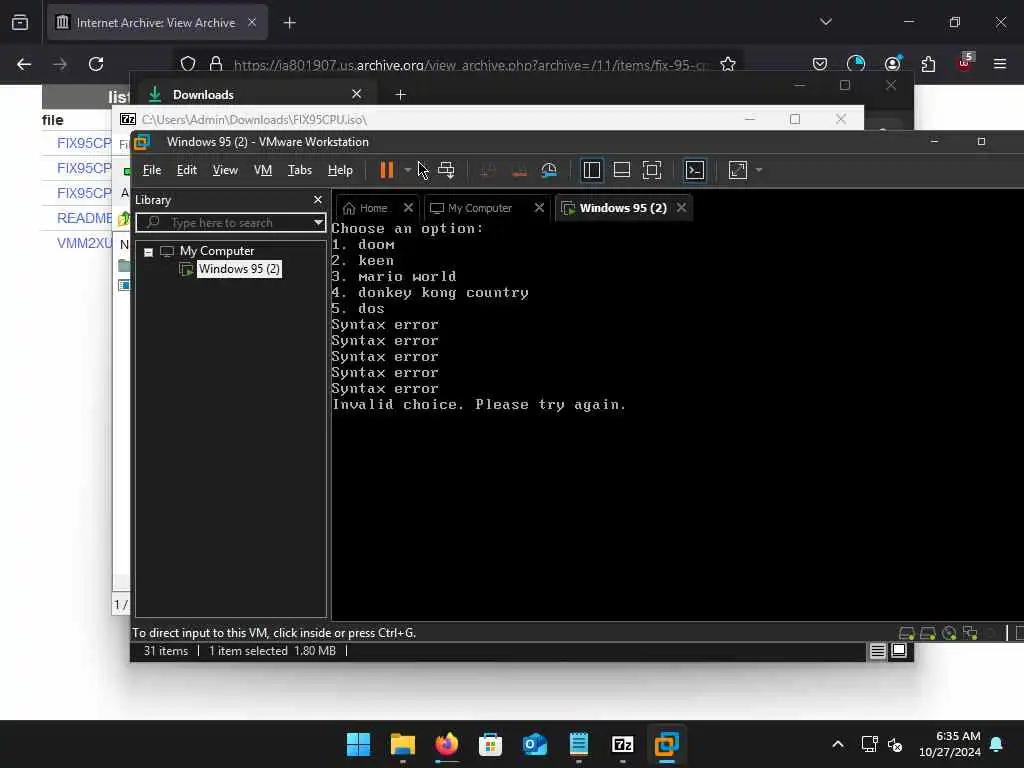Click the second hard disk status icon
1024x768 pixels.
[x=927, y=633]
